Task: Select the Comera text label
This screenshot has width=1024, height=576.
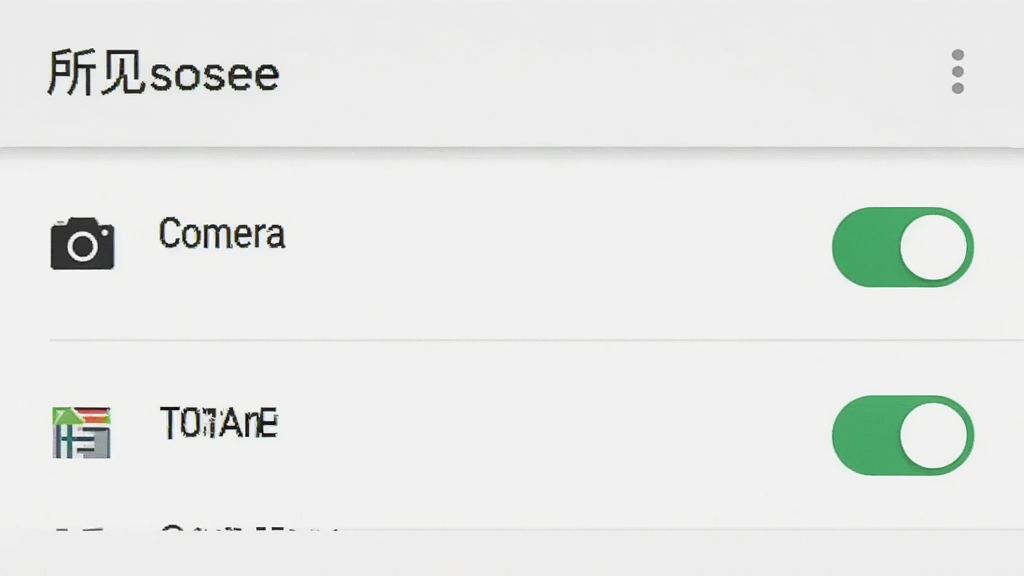Action: point(222,233)
